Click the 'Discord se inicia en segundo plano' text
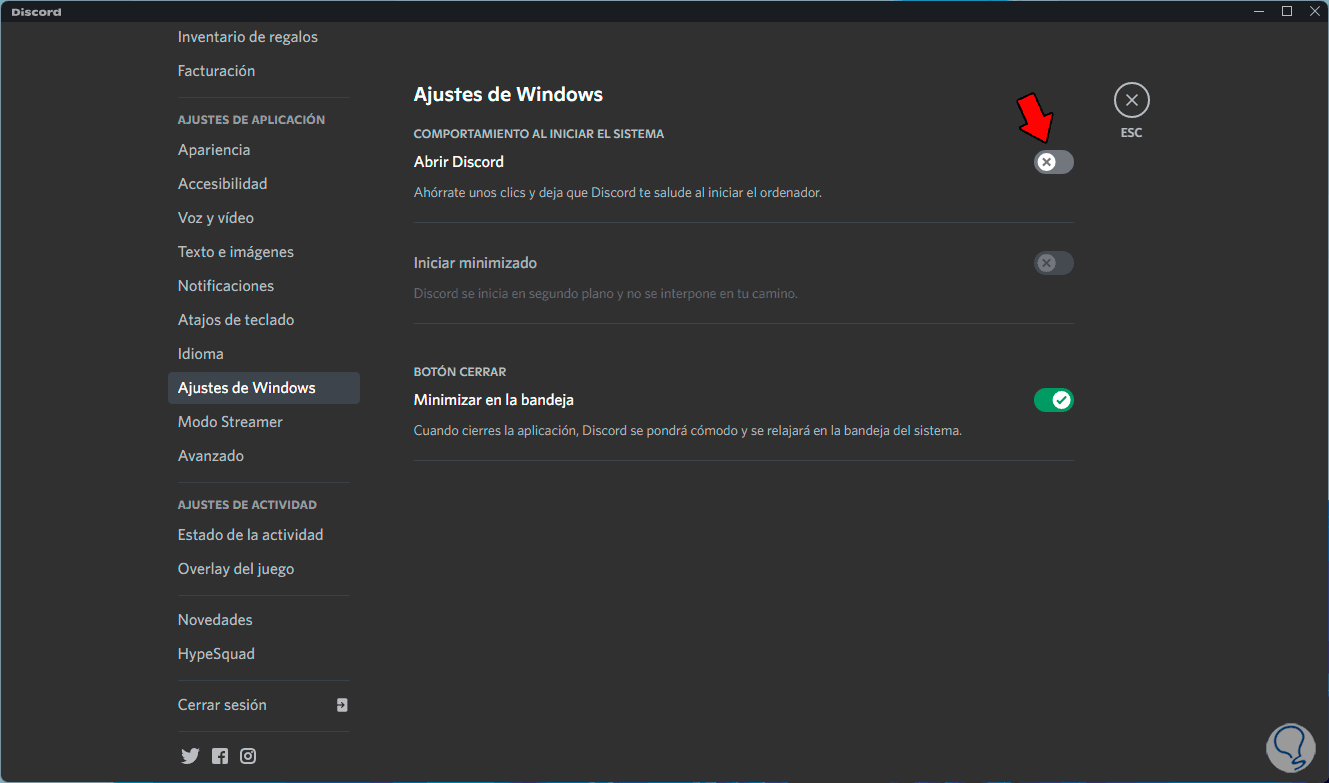The image size is (1329, 783). [606, 294]
